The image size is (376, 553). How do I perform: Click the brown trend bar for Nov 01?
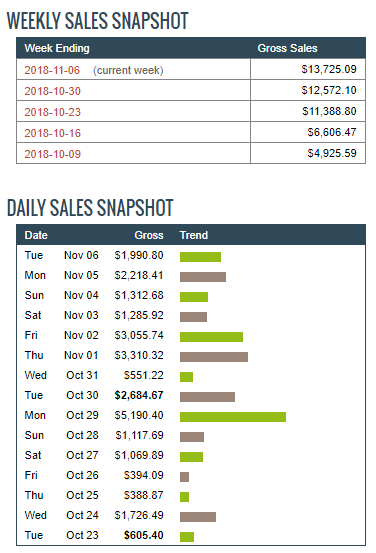pos(214,357)
